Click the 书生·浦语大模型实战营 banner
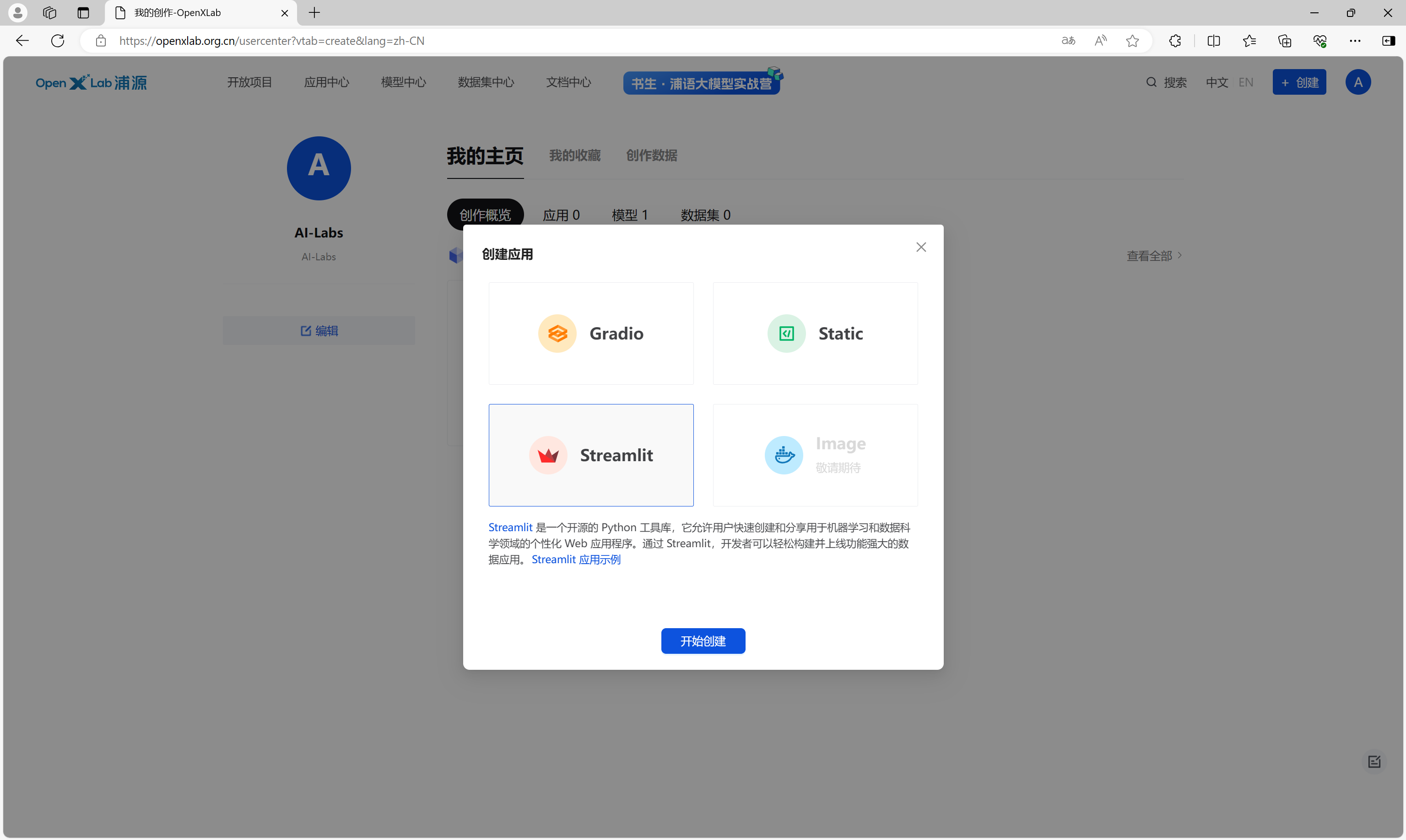This screenshot has width=1406, height=840. click(x=702, y=83)
